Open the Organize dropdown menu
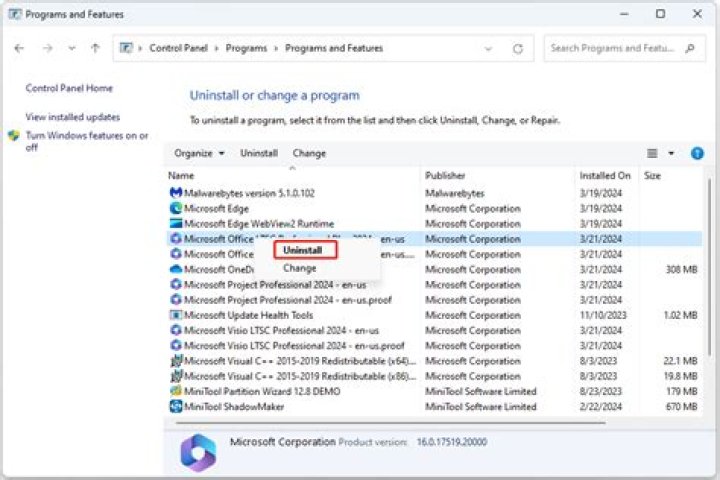The image size is (720, 480). coord(197,153)
